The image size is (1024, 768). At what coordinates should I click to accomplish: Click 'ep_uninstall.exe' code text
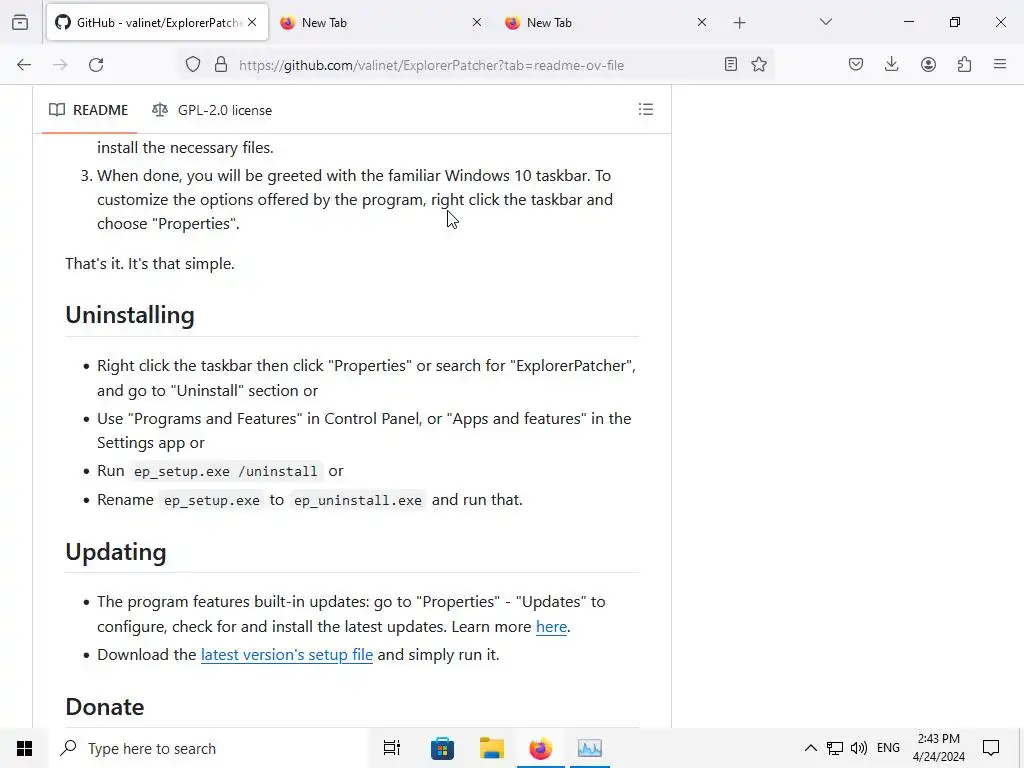pyautogui.click(x=358, y=500)
